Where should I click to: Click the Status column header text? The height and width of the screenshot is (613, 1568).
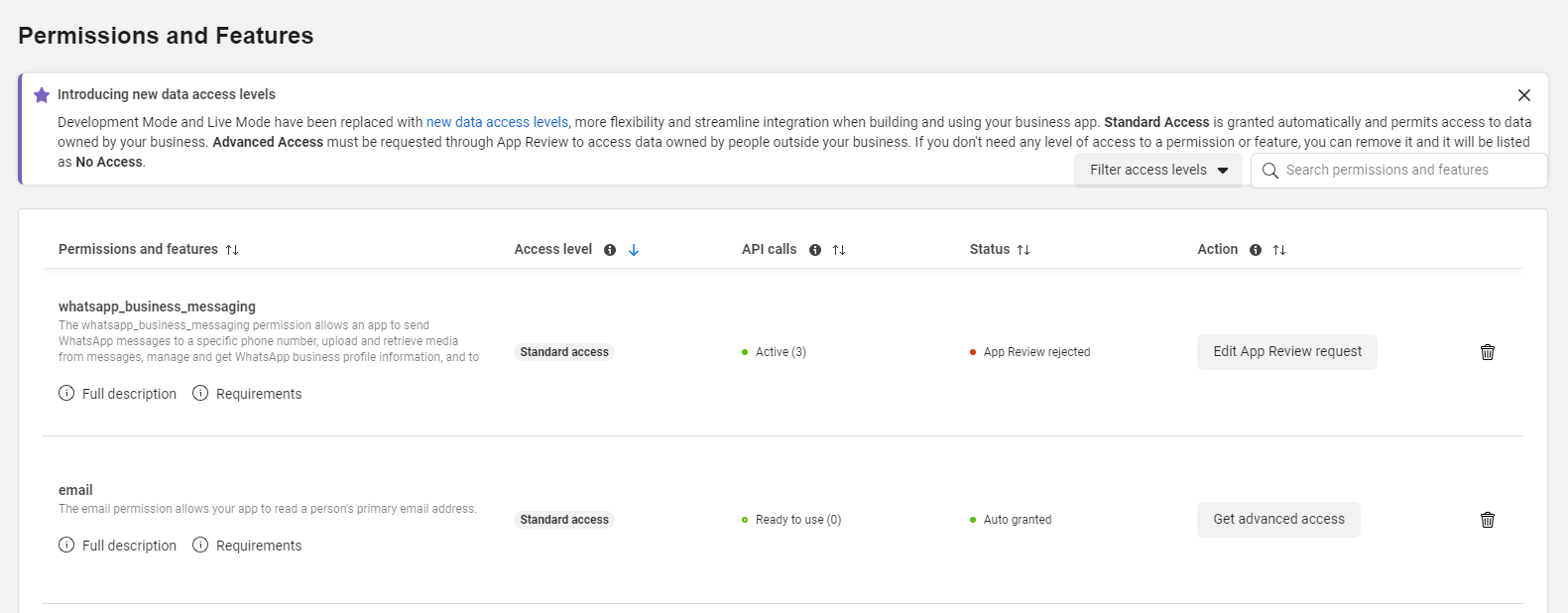click(990, 249)
